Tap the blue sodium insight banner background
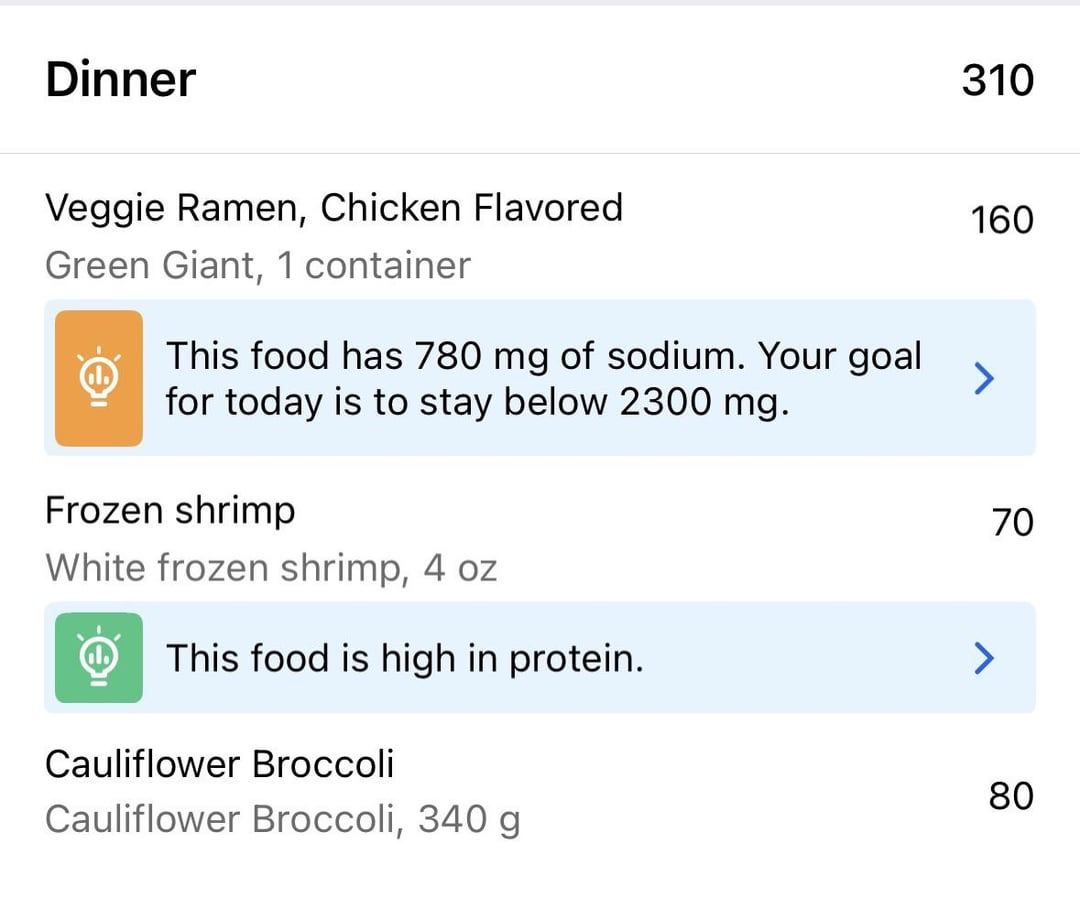The width and height of the screenshot is (1080, 919). point(540,378)
